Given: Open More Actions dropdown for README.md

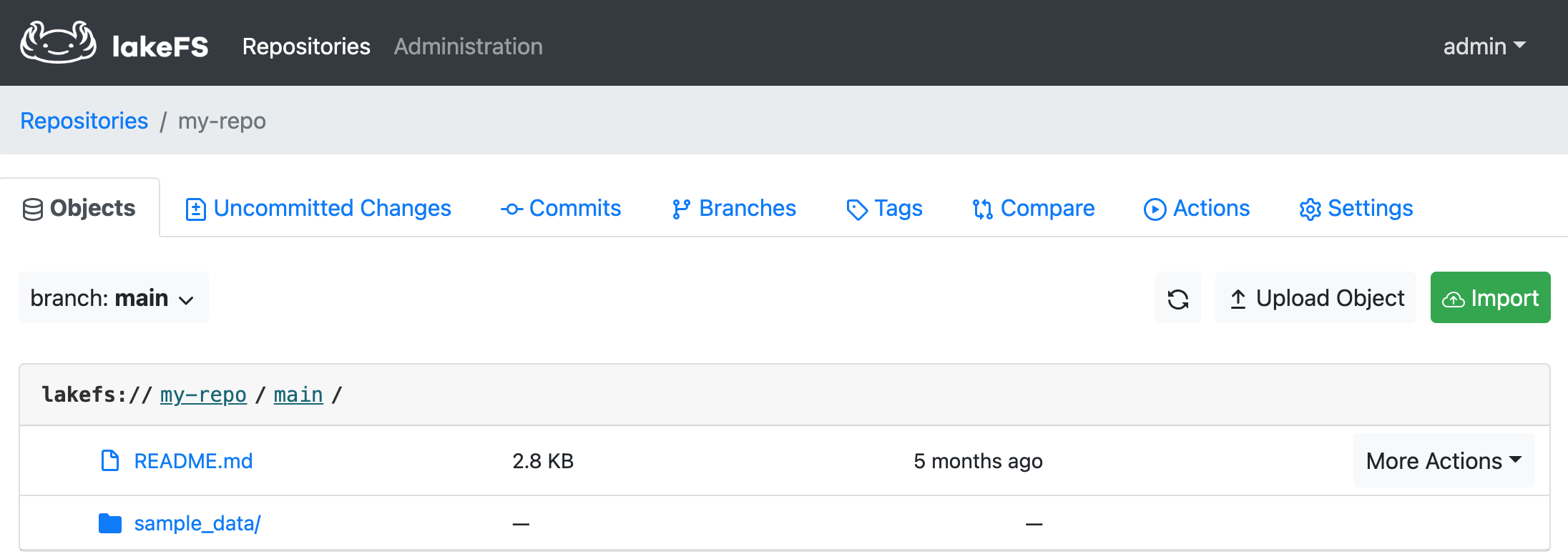Looking at the screenshot, I should coord(1443,461).
